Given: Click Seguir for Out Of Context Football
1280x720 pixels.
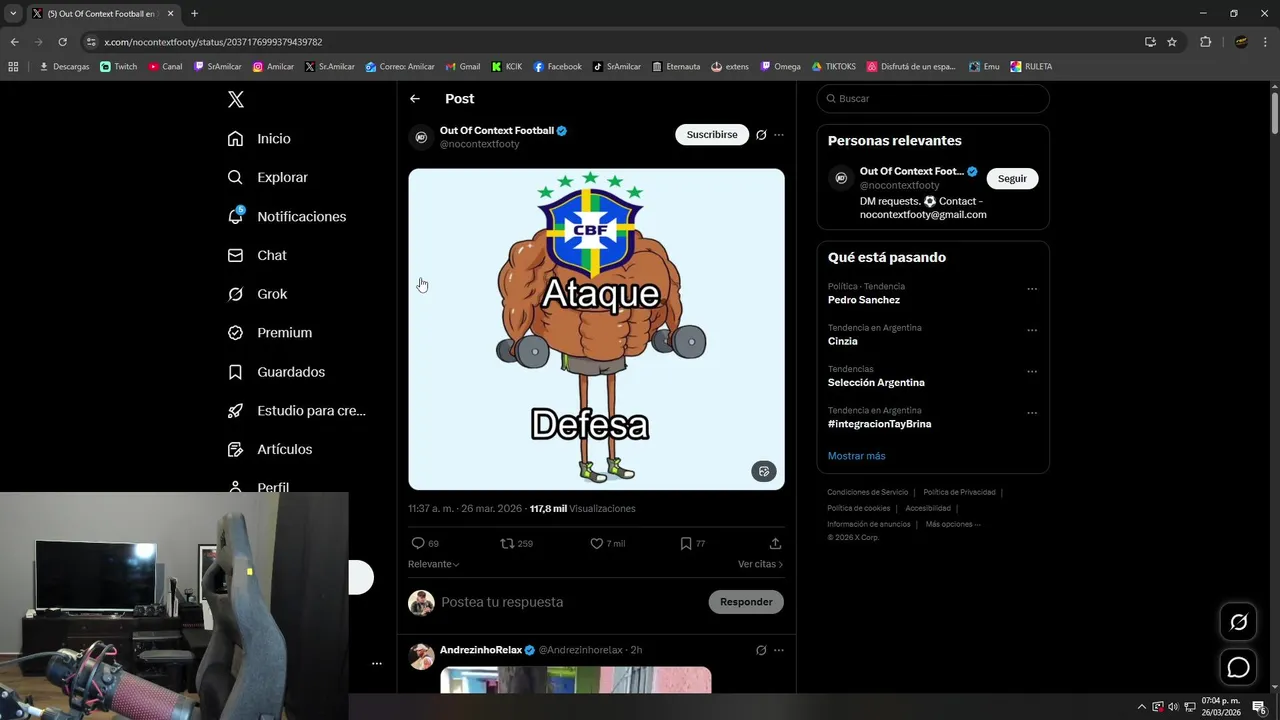Looking at the screenshot, I should [x=1012, y=178].
